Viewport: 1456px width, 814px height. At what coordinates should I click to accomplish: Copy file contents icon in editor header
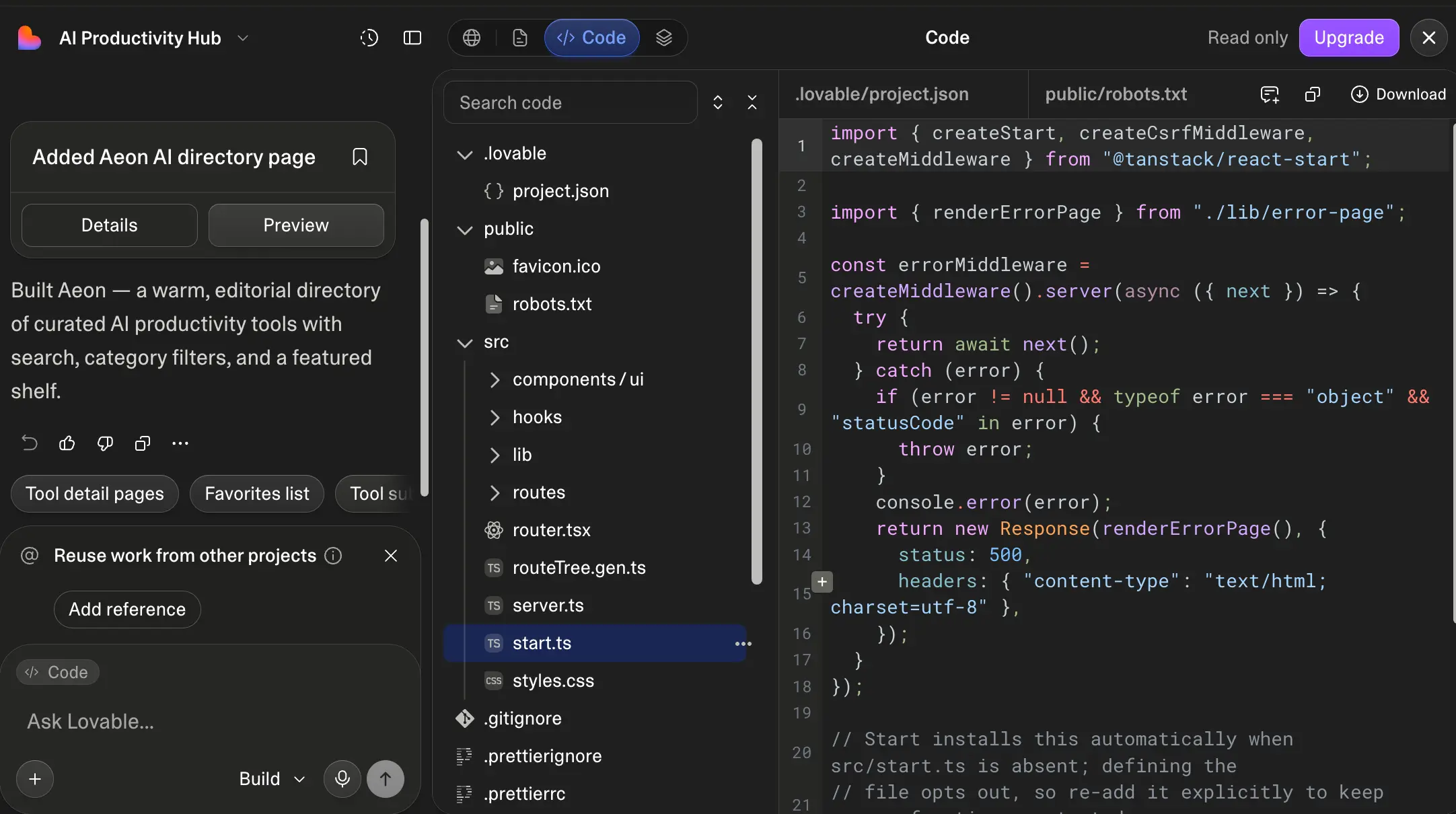1313,94
